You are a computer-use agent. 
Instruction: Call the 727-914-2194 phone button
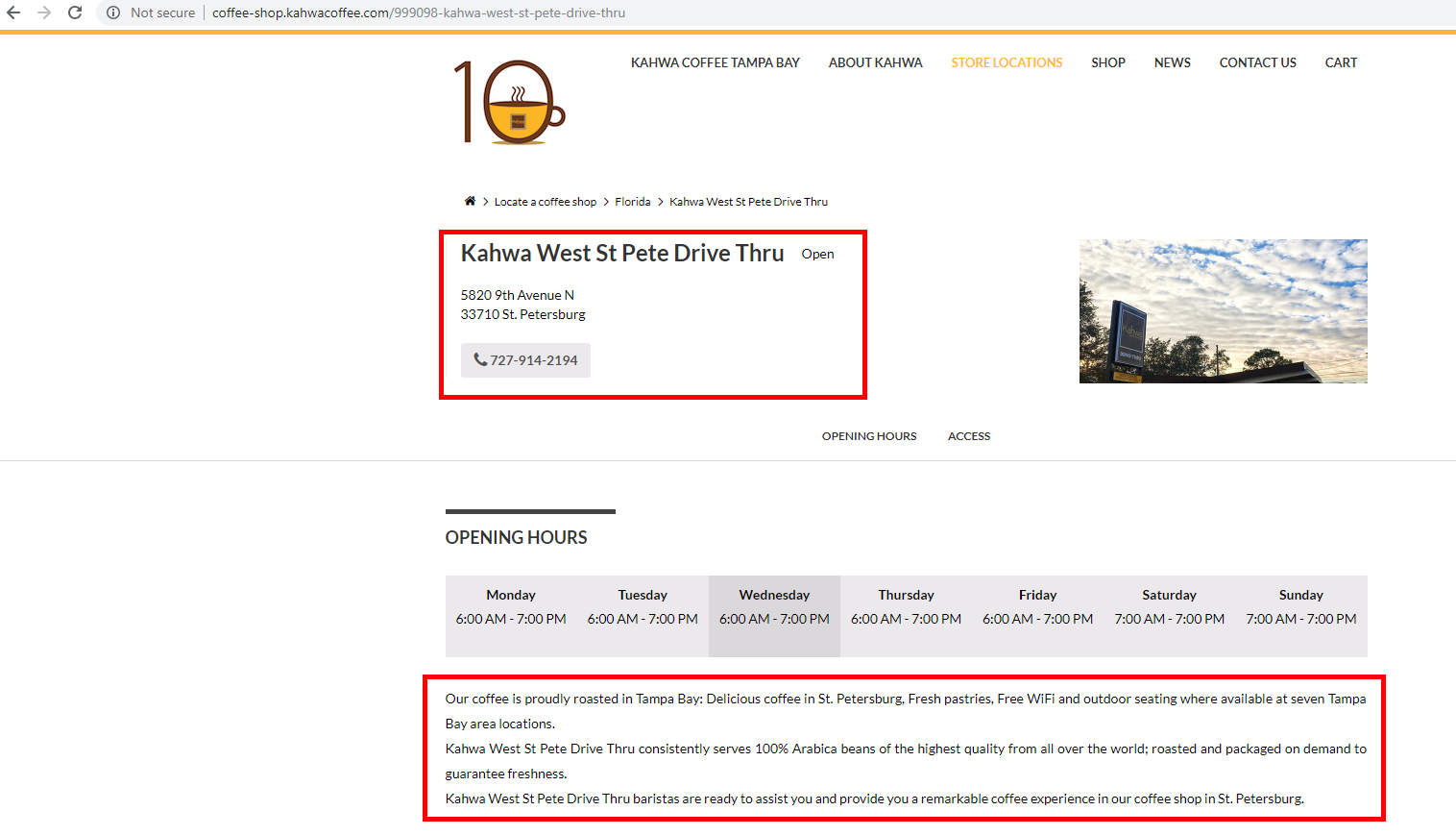tap(525, 360)
